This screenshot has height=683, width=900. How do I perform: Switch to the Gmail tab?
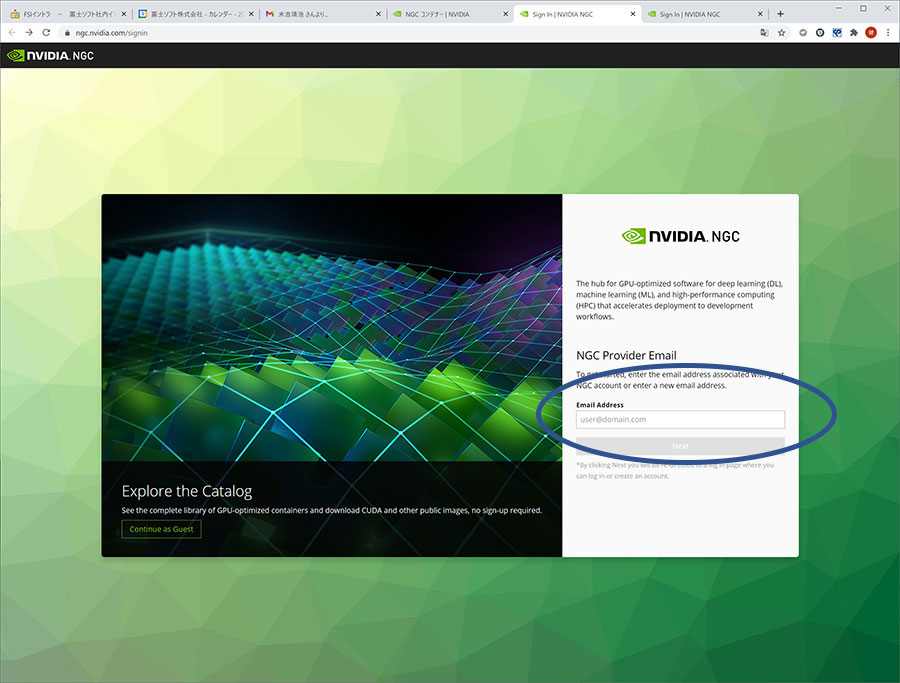click(x=323, y=14)
